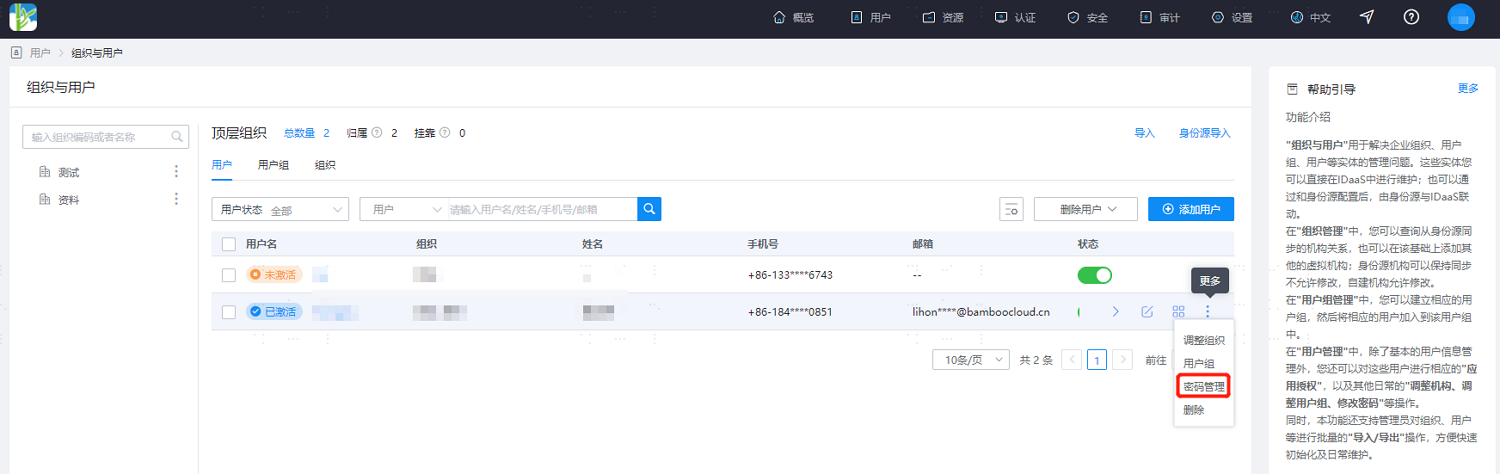This screenshot has width=1500, height=474.
Task: Open more options dots for 测试
Action: [x=177, y=172]
